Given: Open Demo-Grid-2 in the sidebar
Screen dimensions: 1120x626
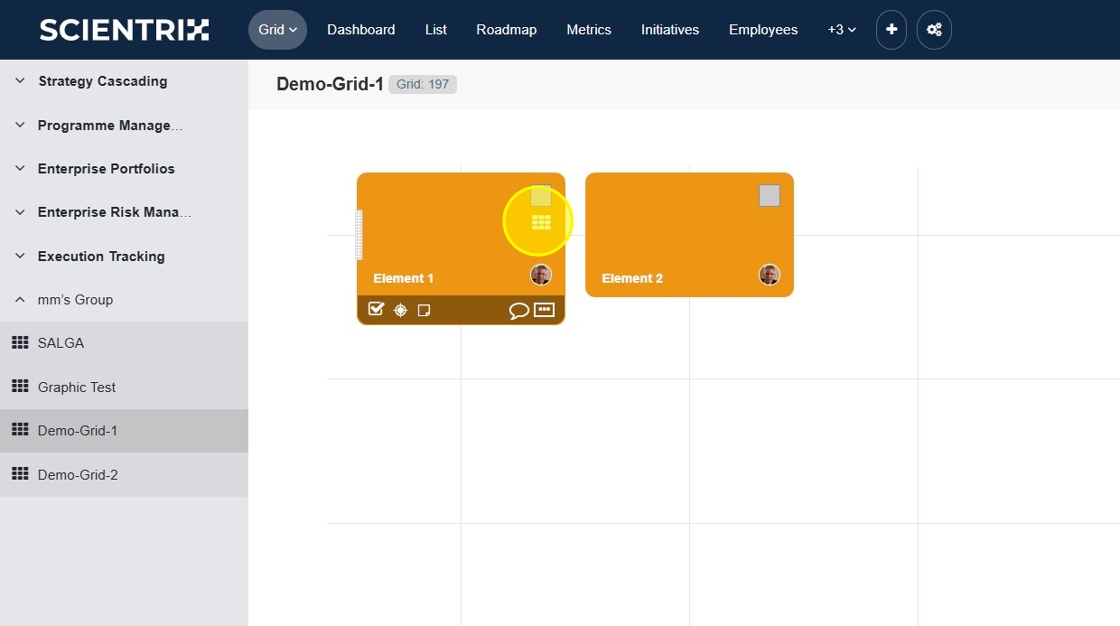Looking at the screenshot, I should (x=78, y=475).
